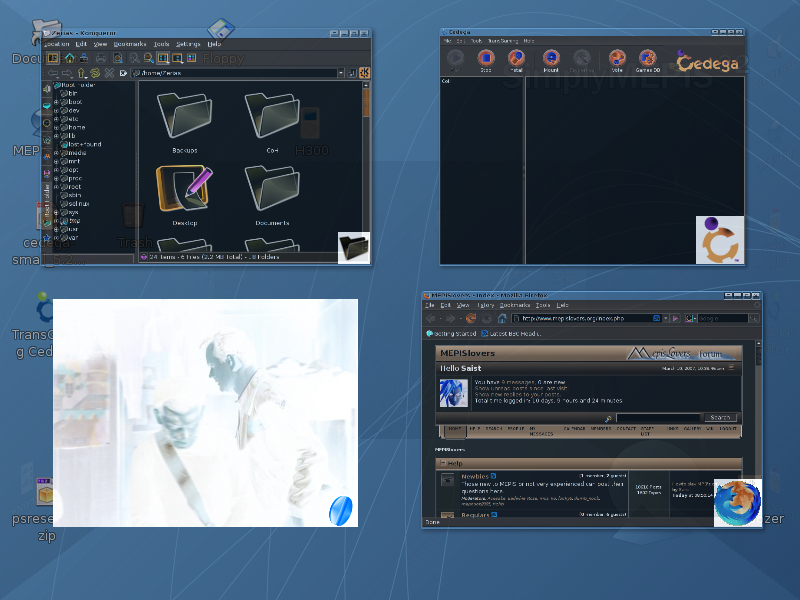The height and width of the screenshot is (600, 800).
Task: Click the Install icon in Cedega
Action: coord(516,60)
